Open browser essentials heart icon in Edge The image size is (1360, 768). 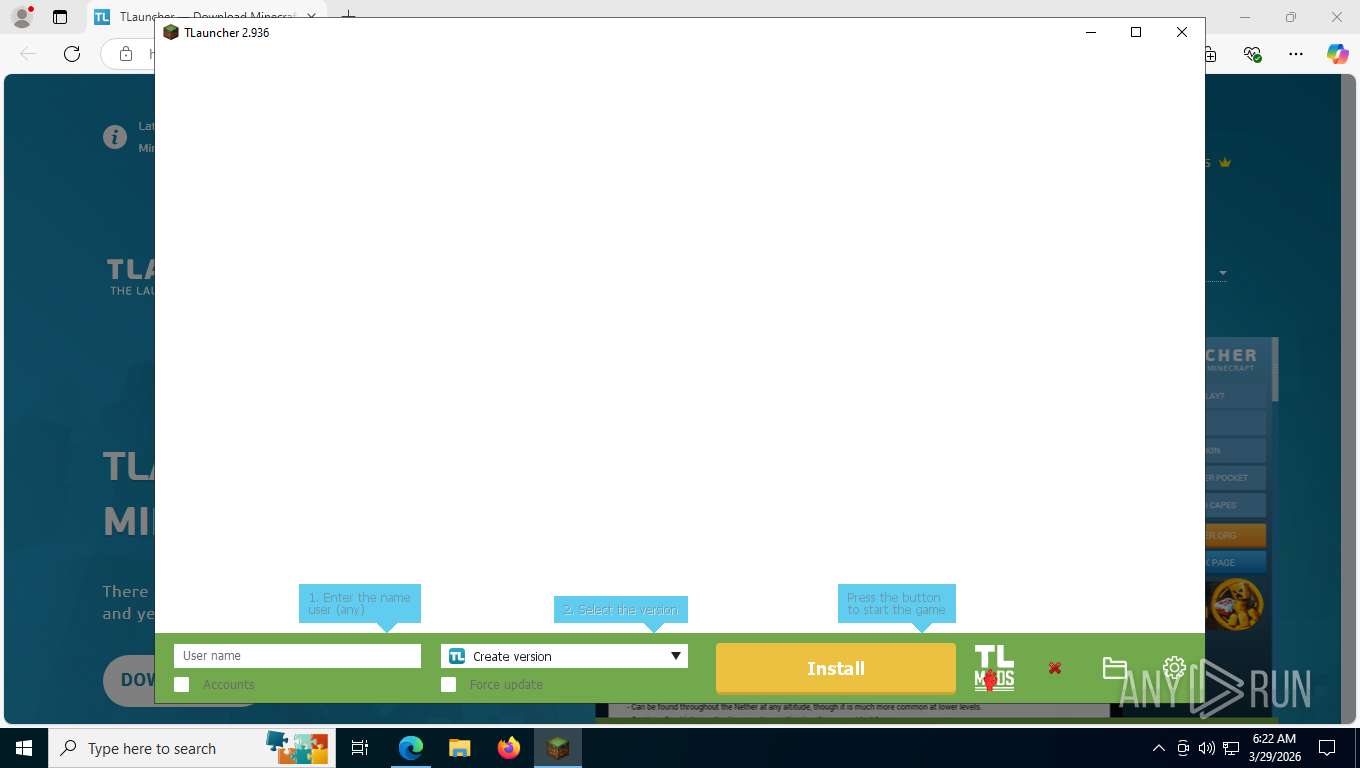1252,54
